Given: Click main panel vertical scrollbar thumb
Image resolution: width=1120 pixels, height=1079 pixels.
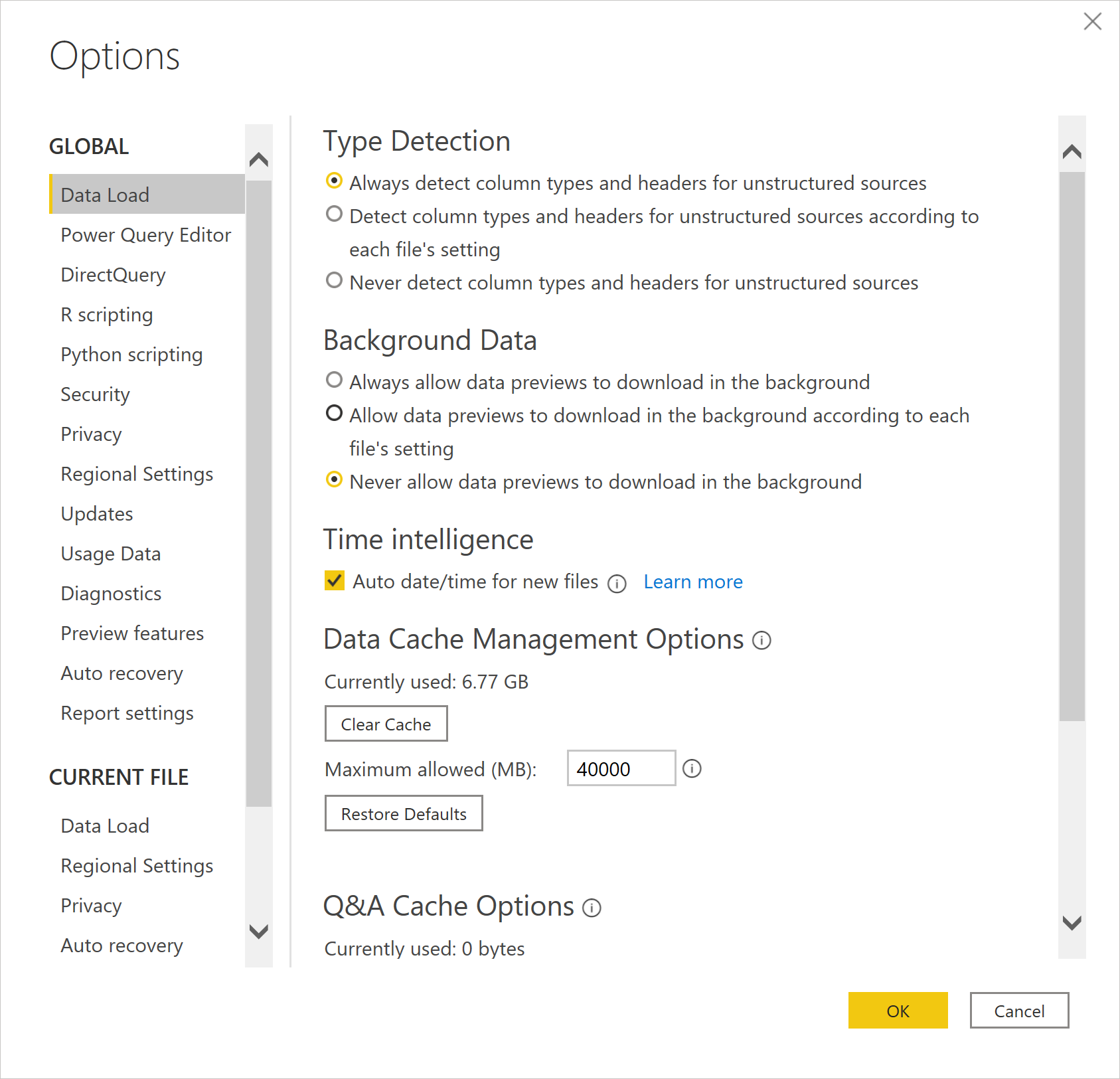Looking at the screenshot, I should 1072,446.
